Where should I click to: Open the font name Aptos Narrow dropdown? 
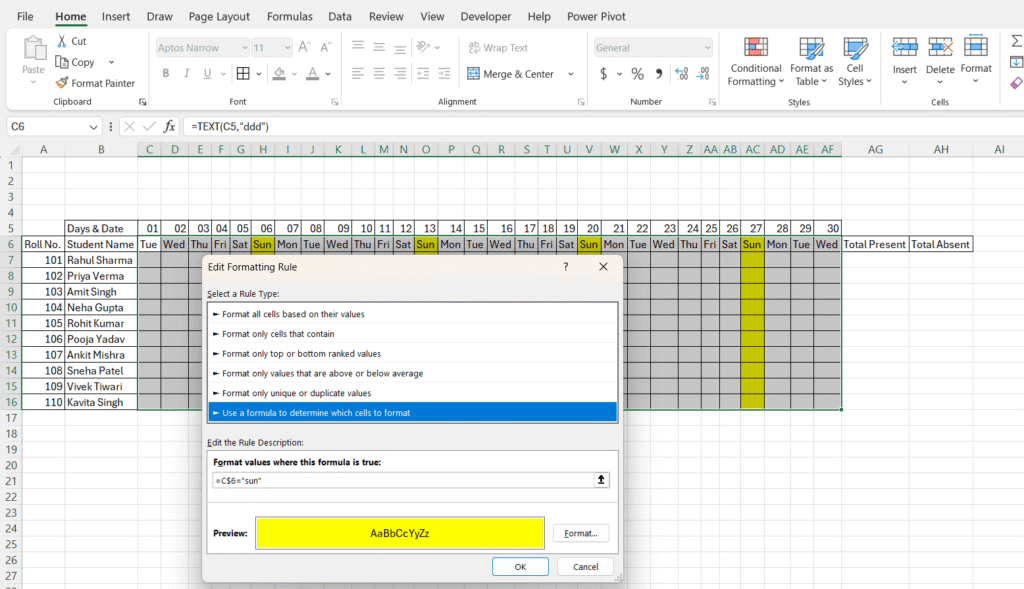pyautogui.click(x=245, y=48)
